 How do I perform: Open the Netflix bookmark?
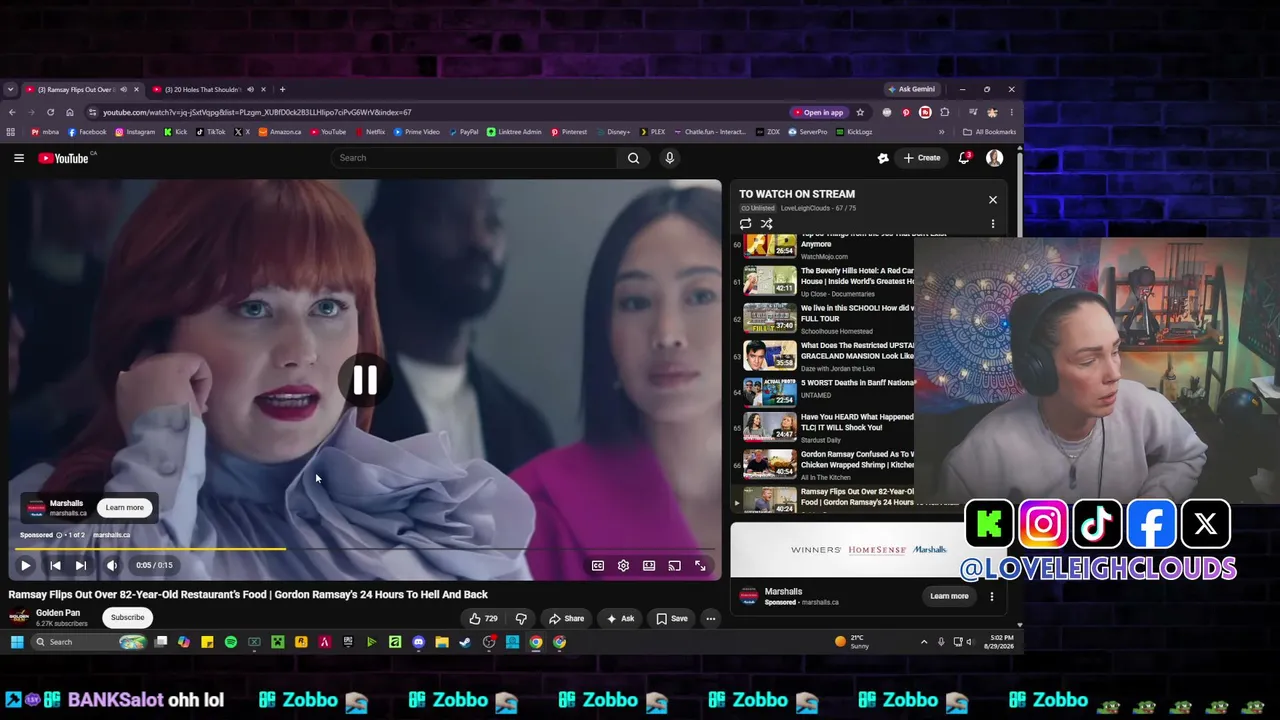click(370, 132)
